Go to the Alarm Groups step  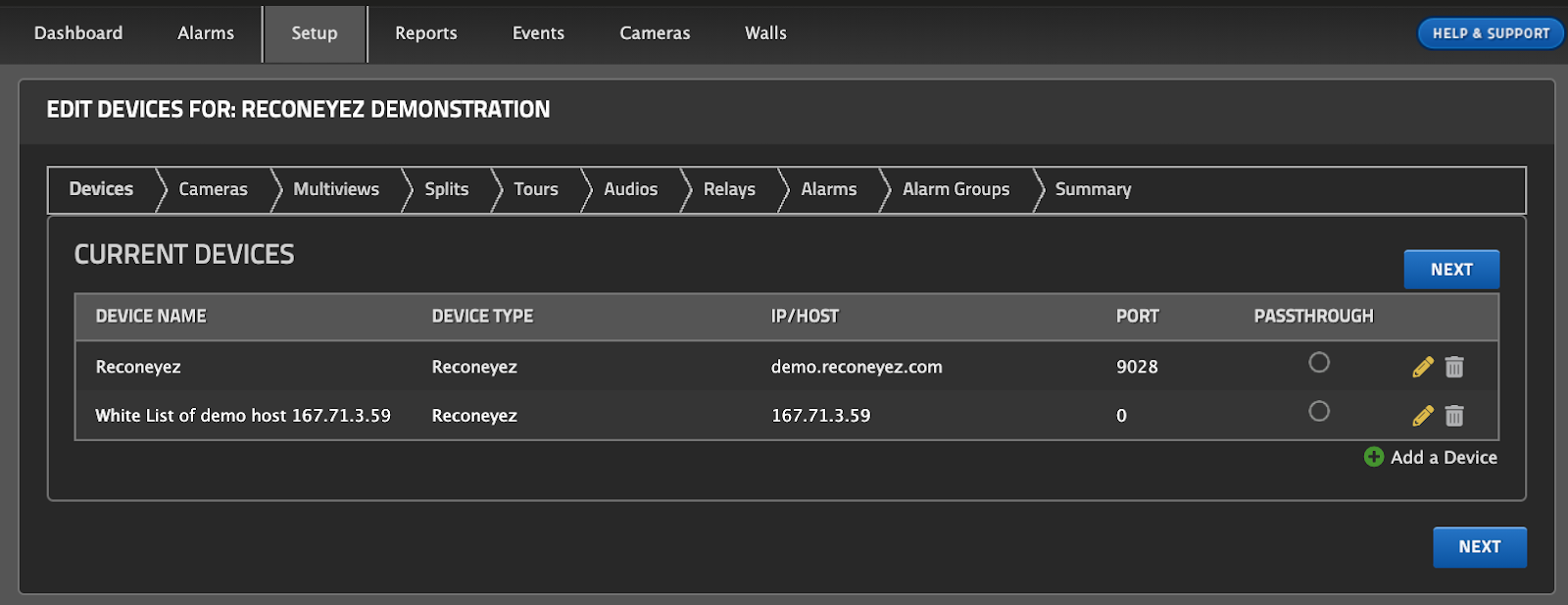coord(955,189)
